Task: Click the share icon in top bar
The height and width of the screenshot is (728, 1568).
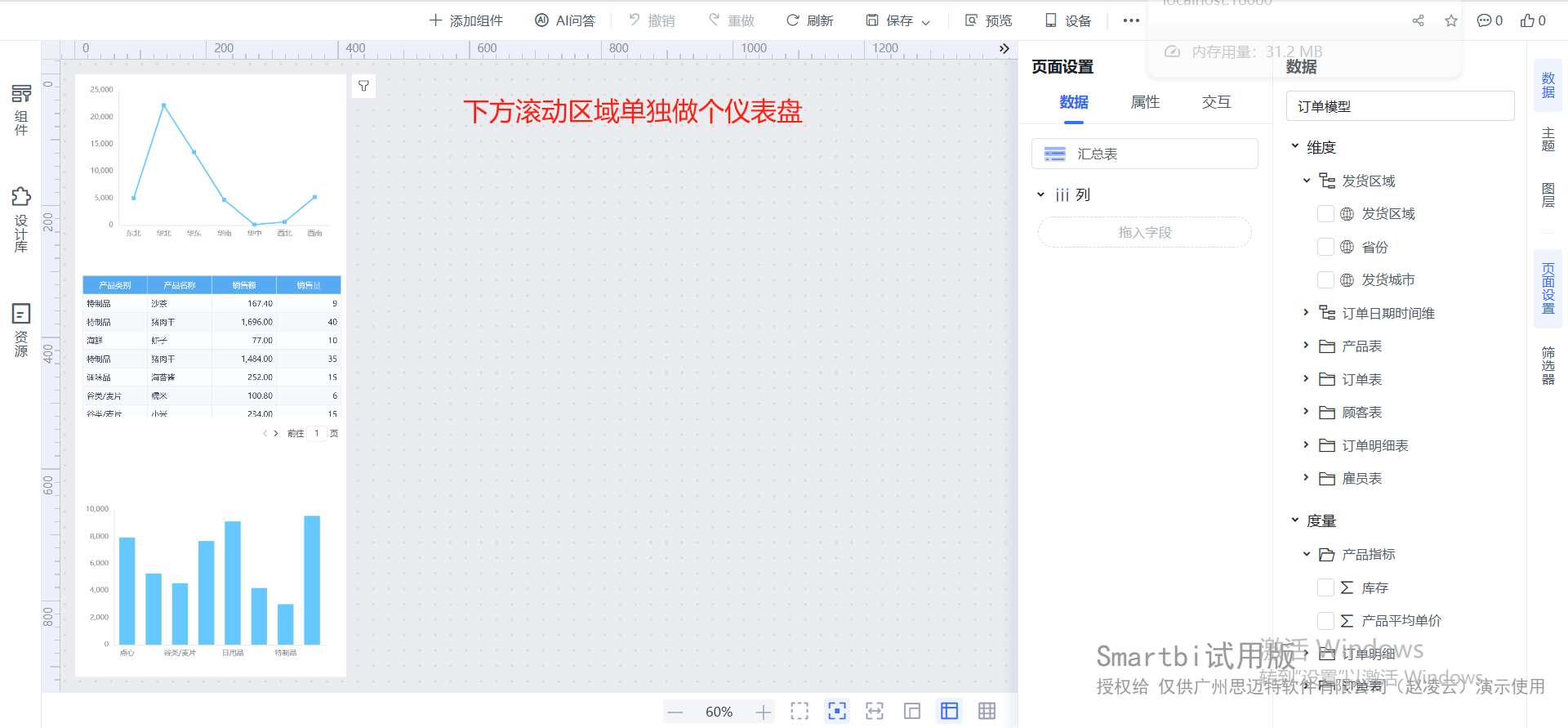Action: (x=1418, y=20)
